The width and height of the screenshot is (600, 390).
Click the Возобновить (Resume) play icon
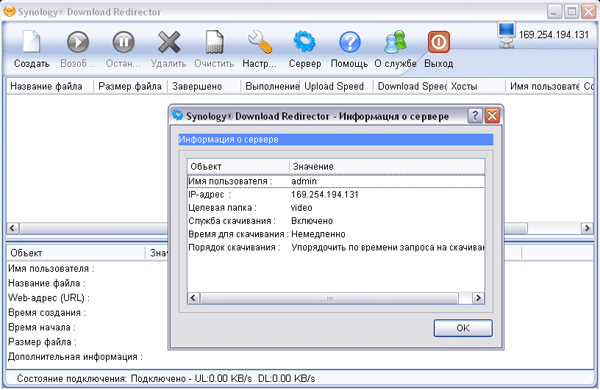78,41
